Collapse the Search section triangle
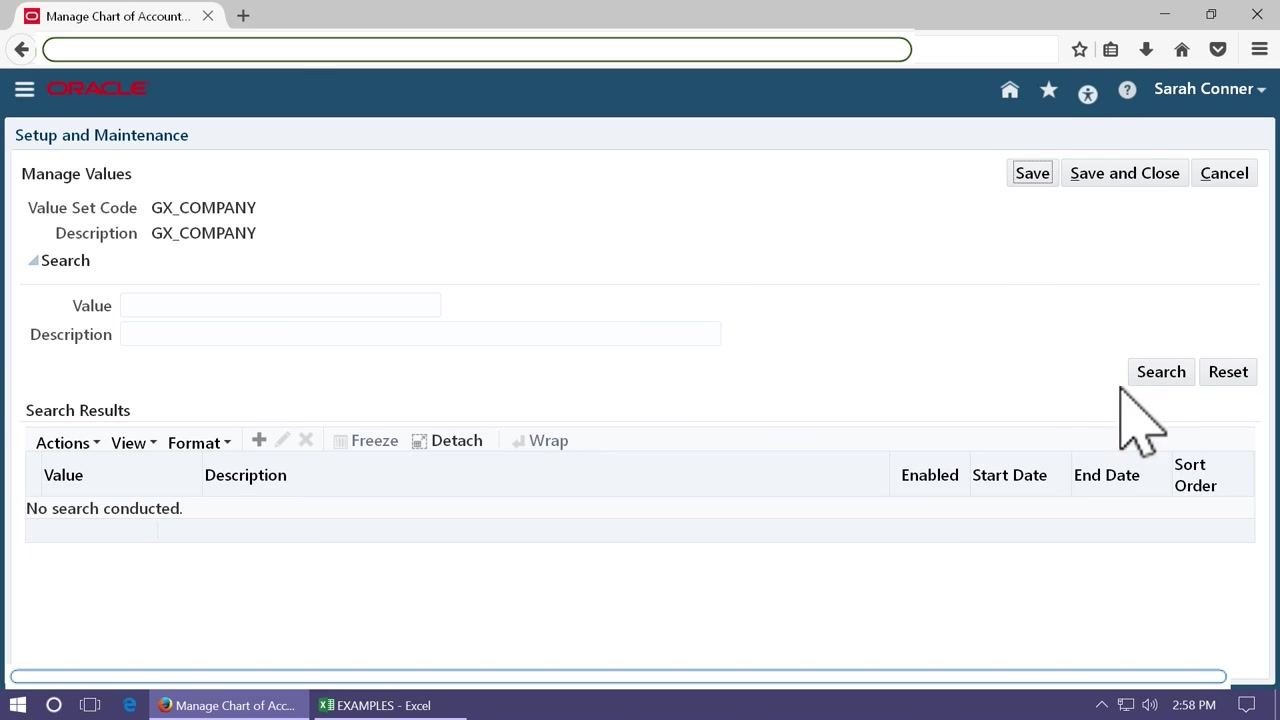The height and width of the screenshot is (720, 1280). tap(33, 260)
